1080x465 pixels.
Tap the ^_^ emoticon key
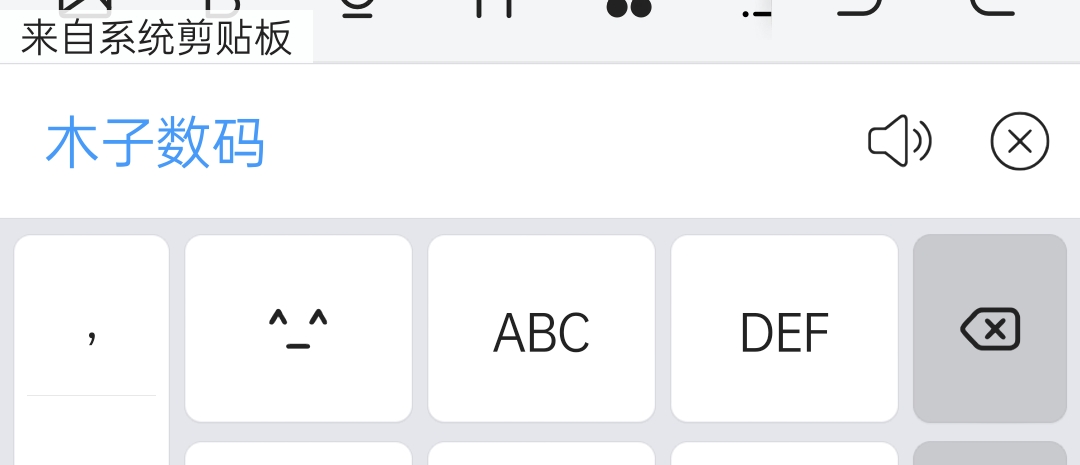(298, 329)
